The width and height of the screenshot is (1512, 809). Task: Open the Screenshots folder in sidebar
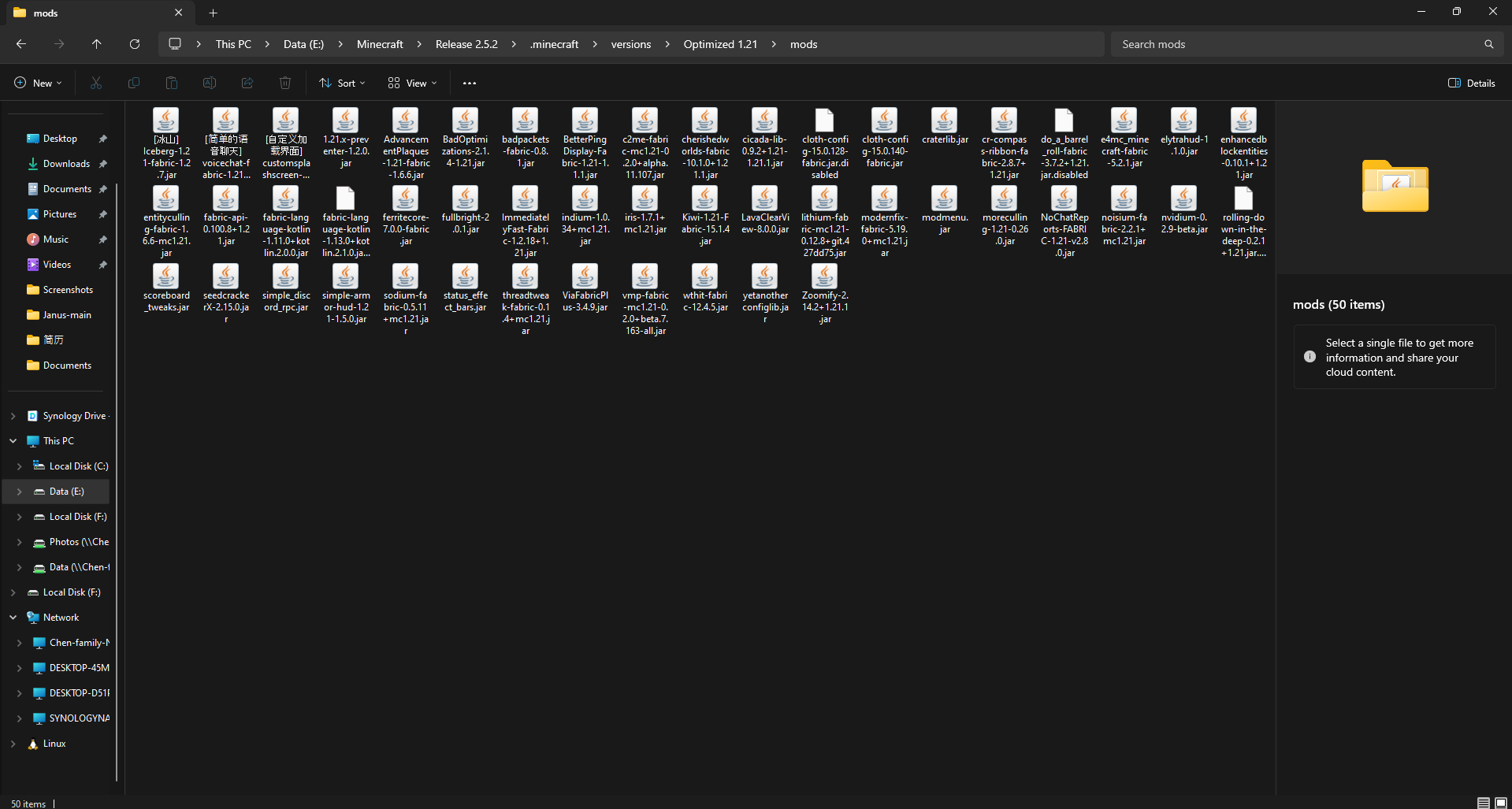[x=68, y=290]
